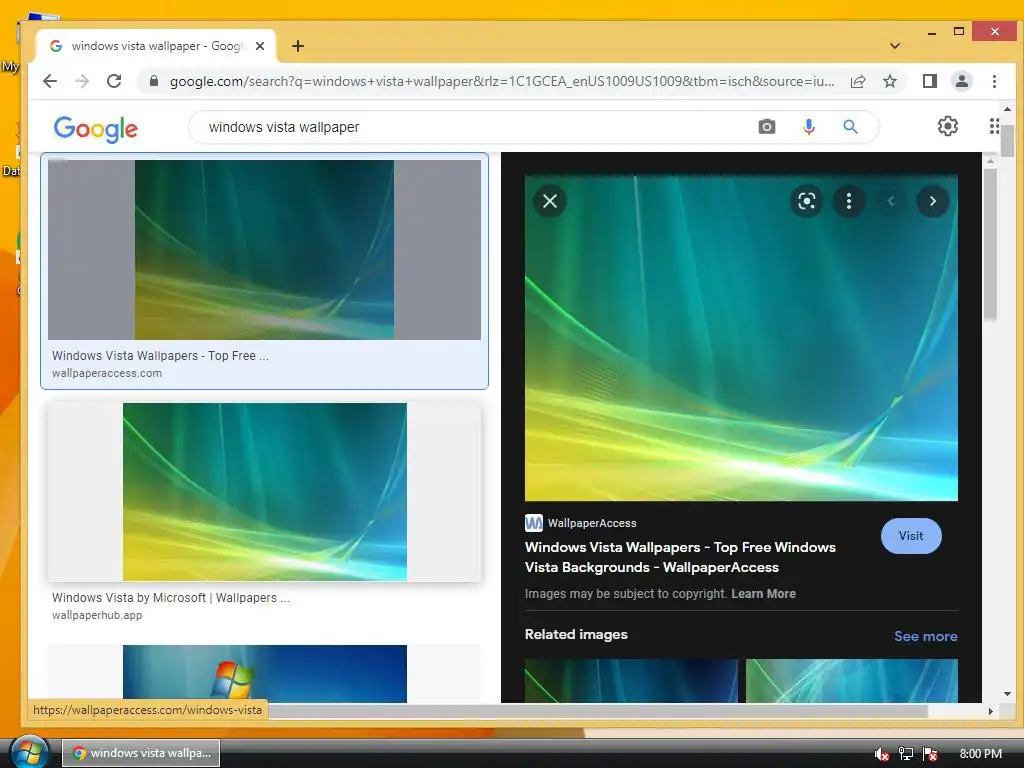Visit the WallpaperAccess page
1024x768 pixels.
(910, 536)
